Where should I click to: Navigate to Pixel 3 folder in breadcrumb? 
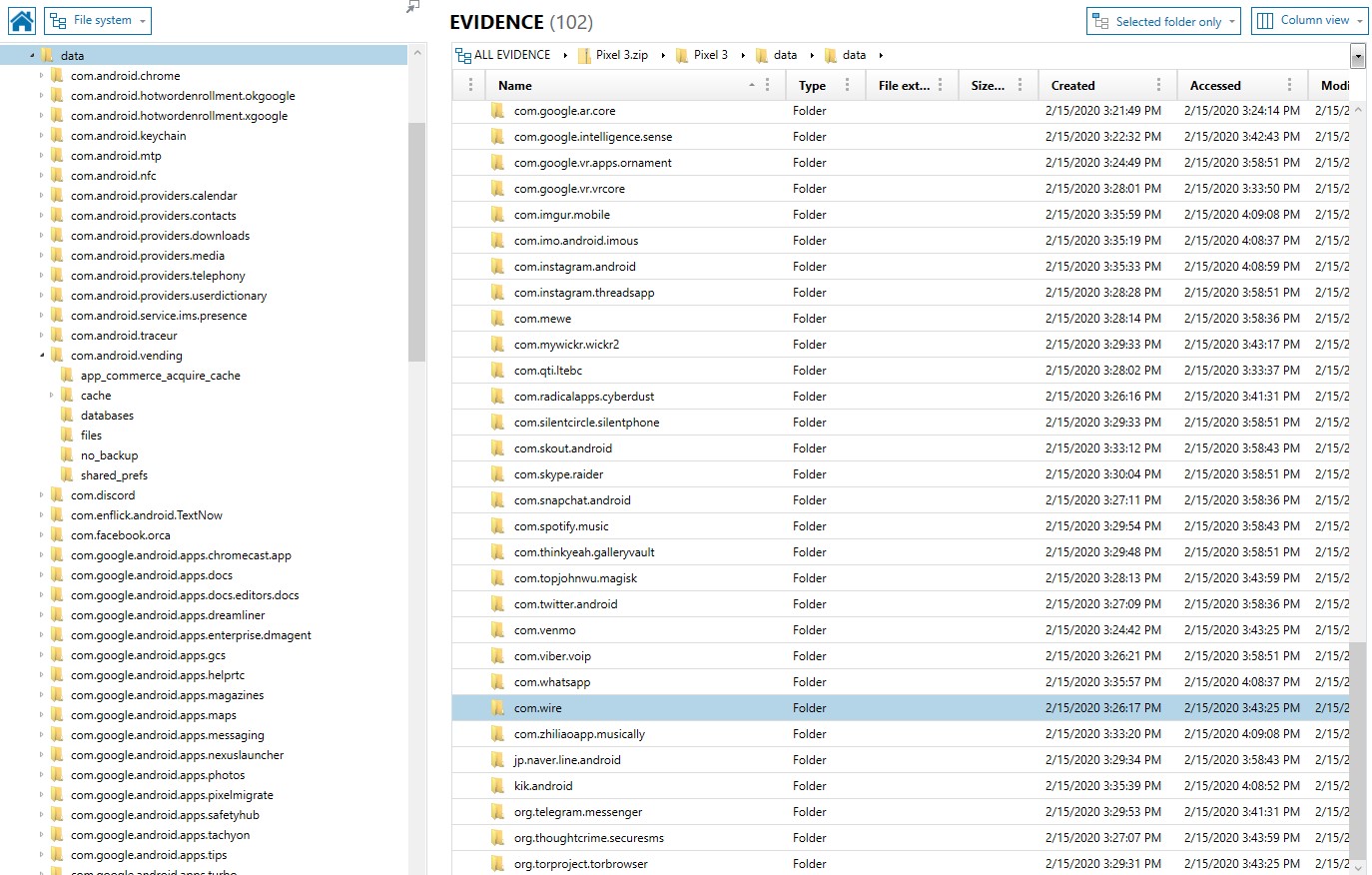(x=711, y=55)
